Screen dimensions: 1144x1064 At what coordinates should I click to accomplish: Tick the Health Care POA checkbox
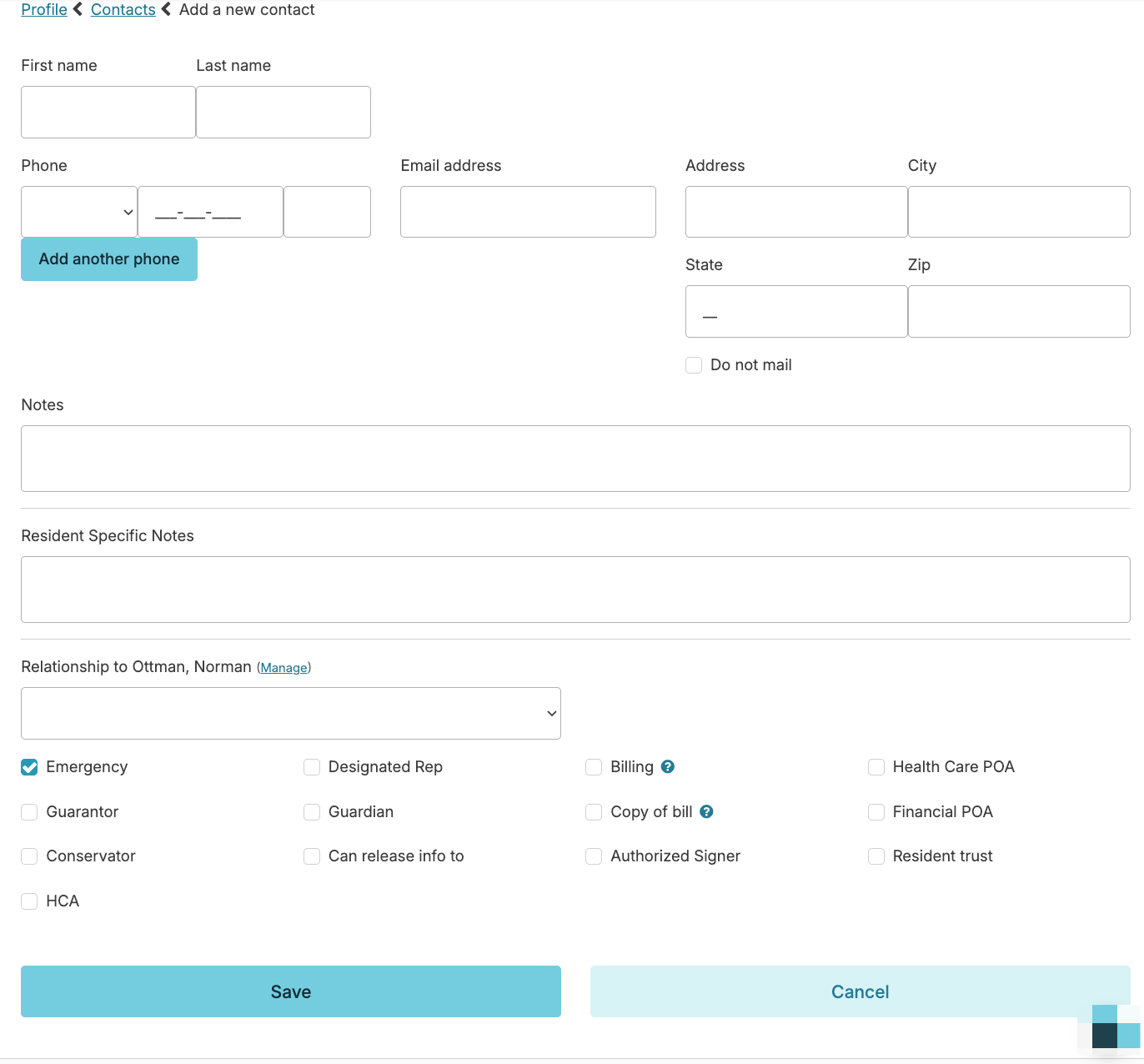(876, 767)
